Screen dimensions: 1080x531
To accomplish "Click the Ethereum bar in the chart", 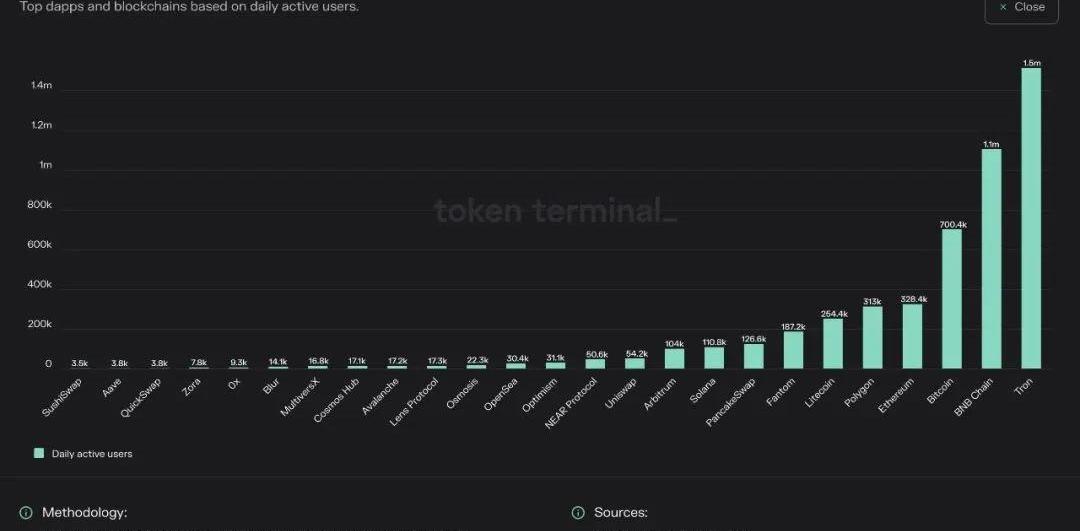I will click(x=912, y=336).
